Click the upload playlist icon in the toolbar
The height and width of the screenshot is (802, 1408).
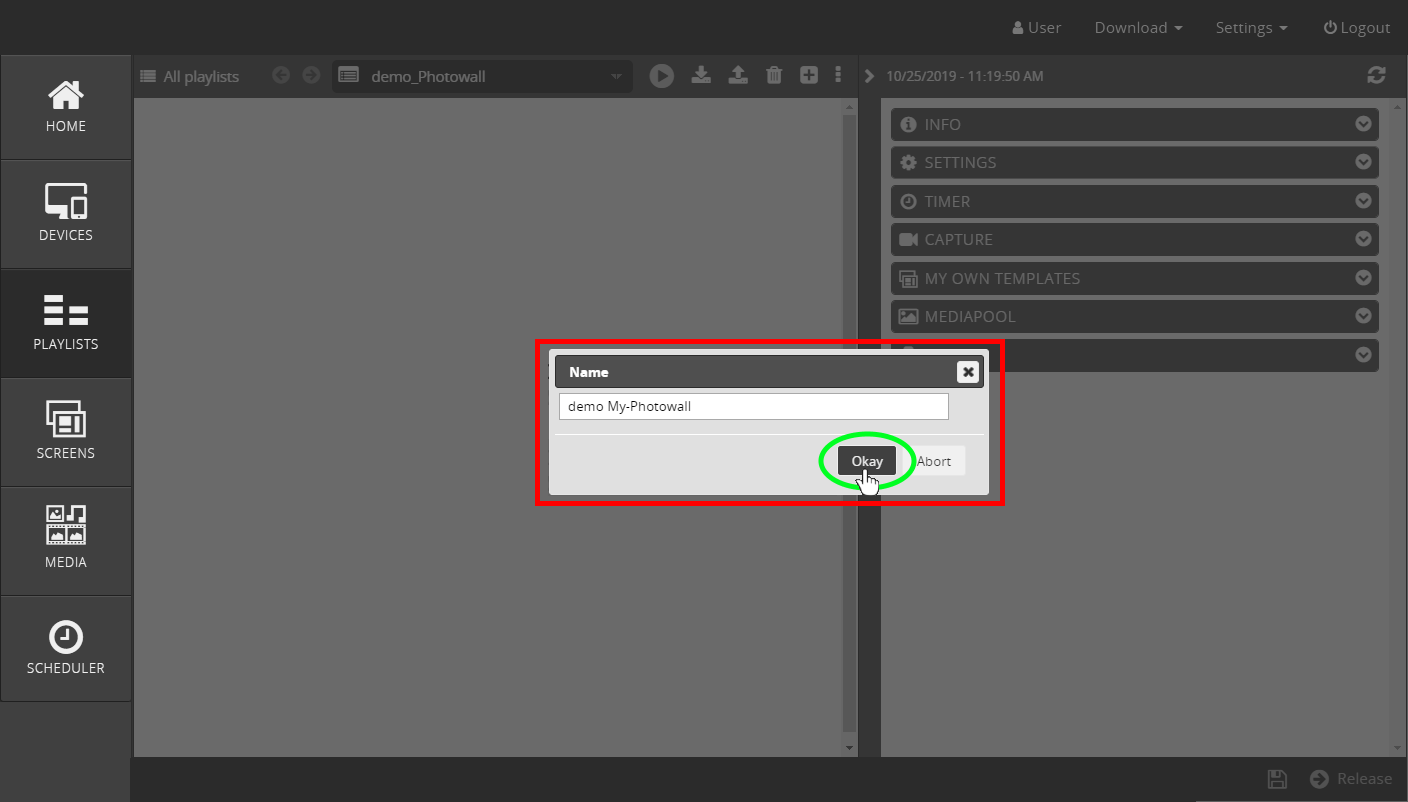[x=738, y=75]
